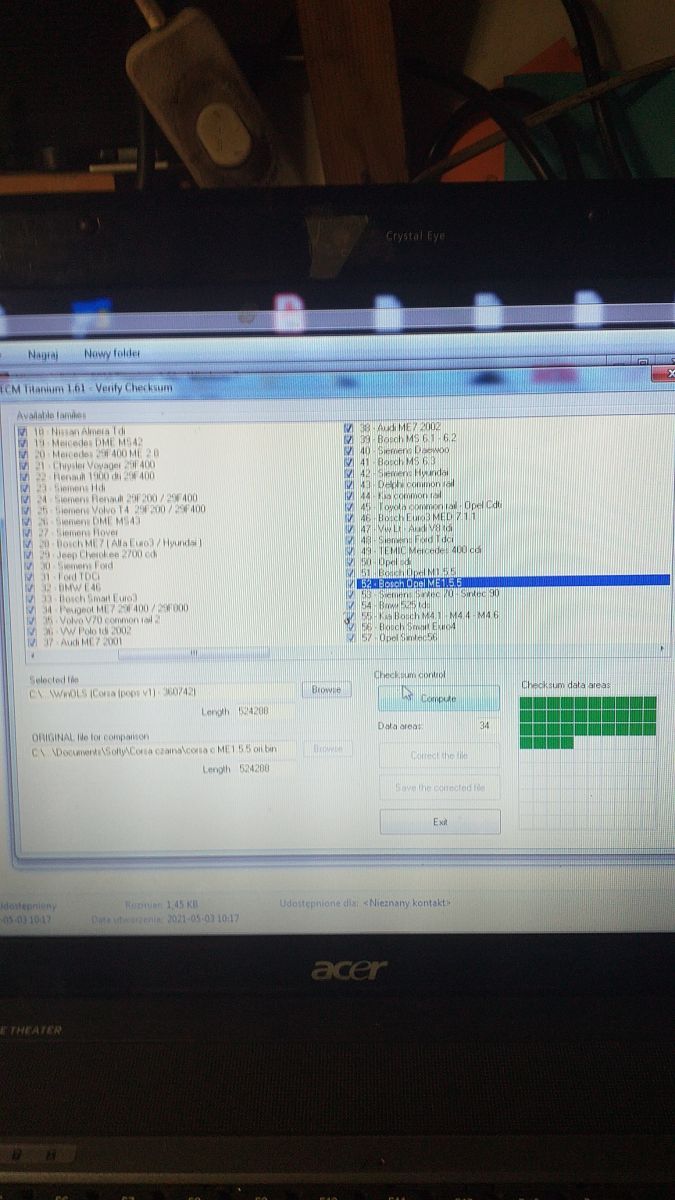Toggle checkbox for Delphi common rail
This screenshot has width=675, height=1200.
[349, 483]
